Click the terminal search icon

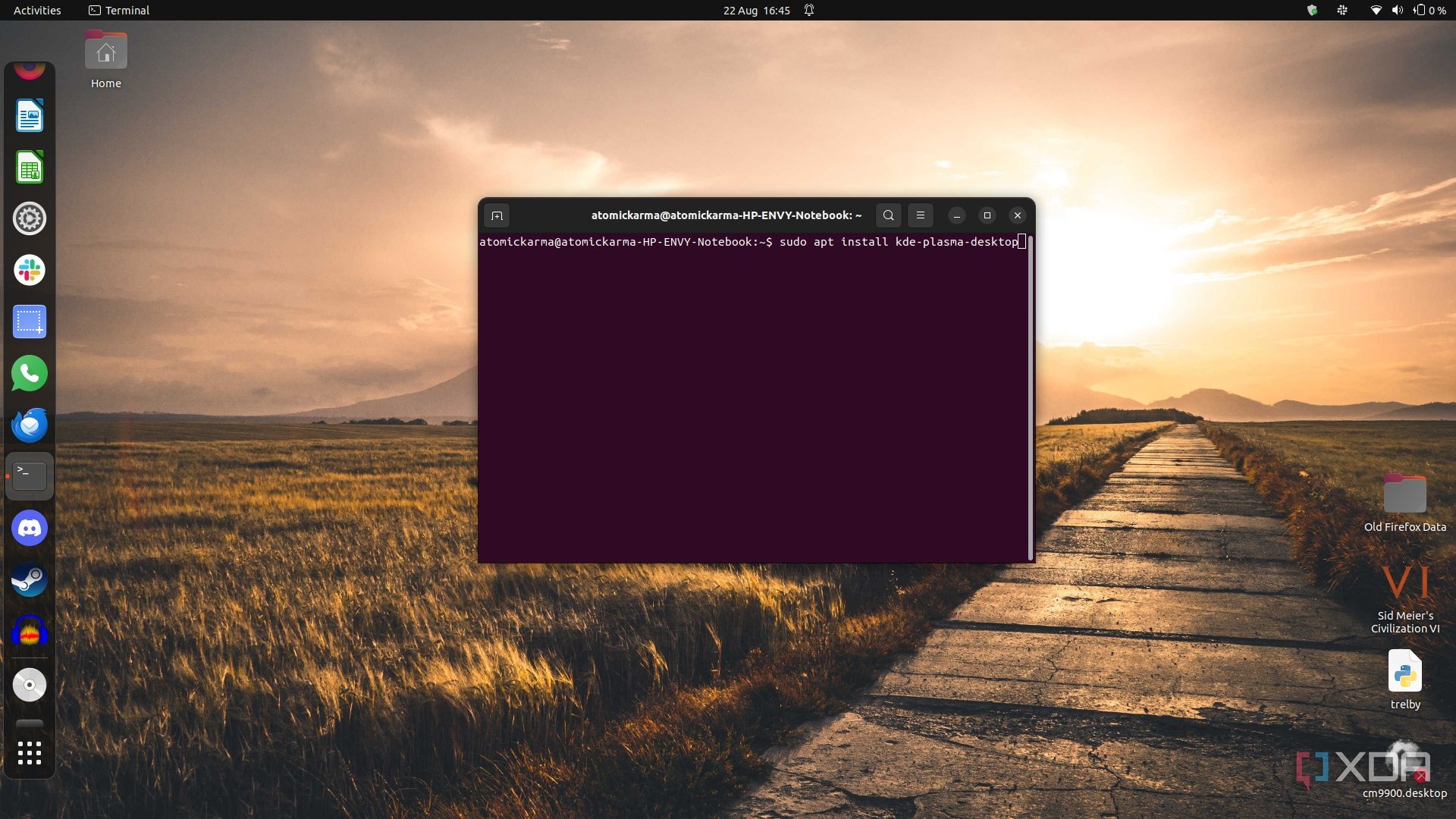888,215
